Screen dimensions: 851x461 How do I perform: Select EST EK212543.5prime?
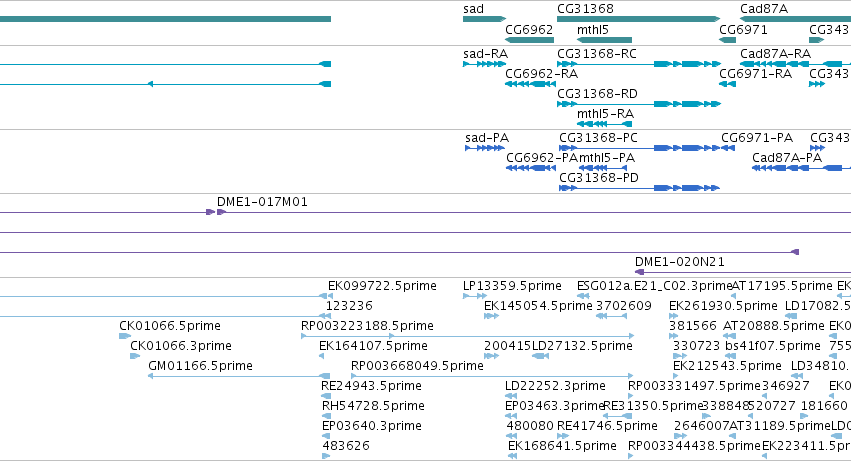(x=727, y=367)
